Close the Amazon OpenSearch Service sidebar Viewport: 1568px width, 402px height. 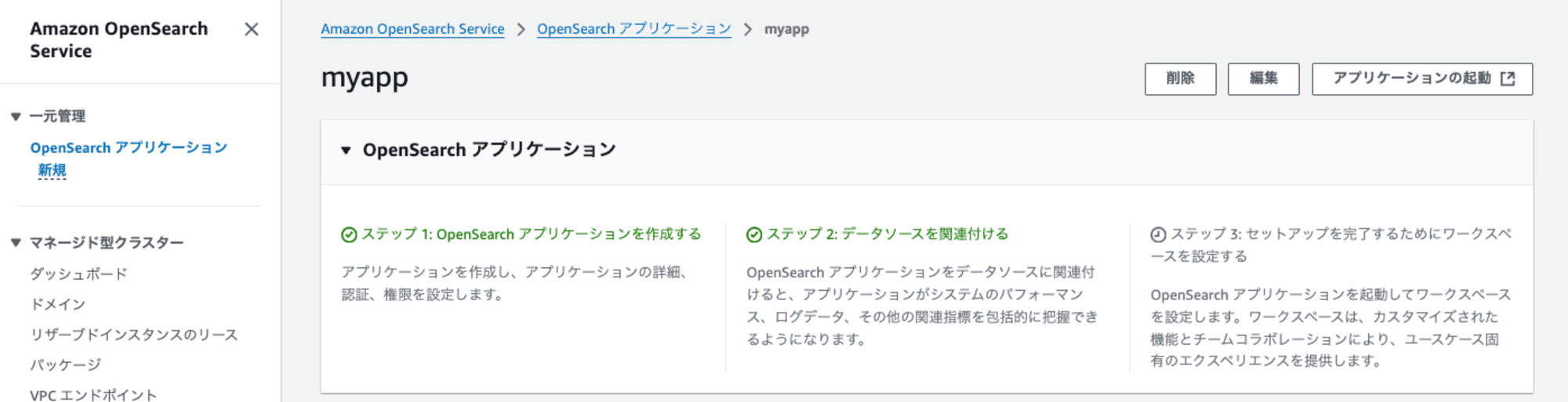click(x=251, y=30)
